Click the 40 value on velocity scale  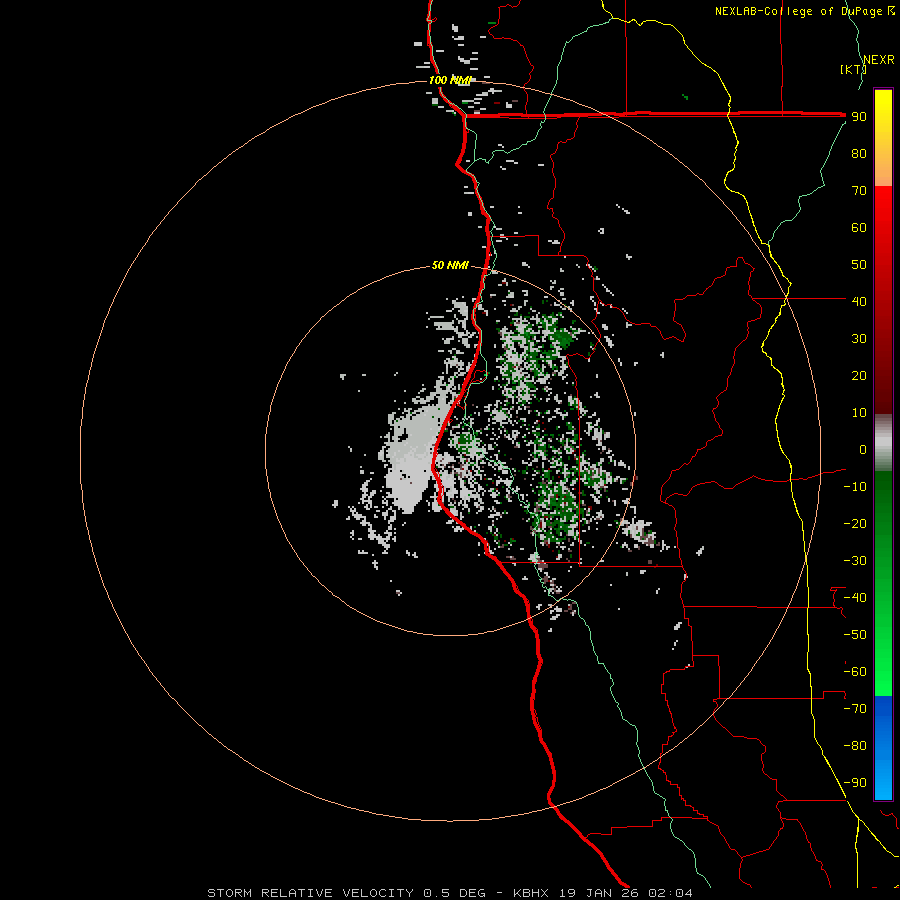pos(859,301)
